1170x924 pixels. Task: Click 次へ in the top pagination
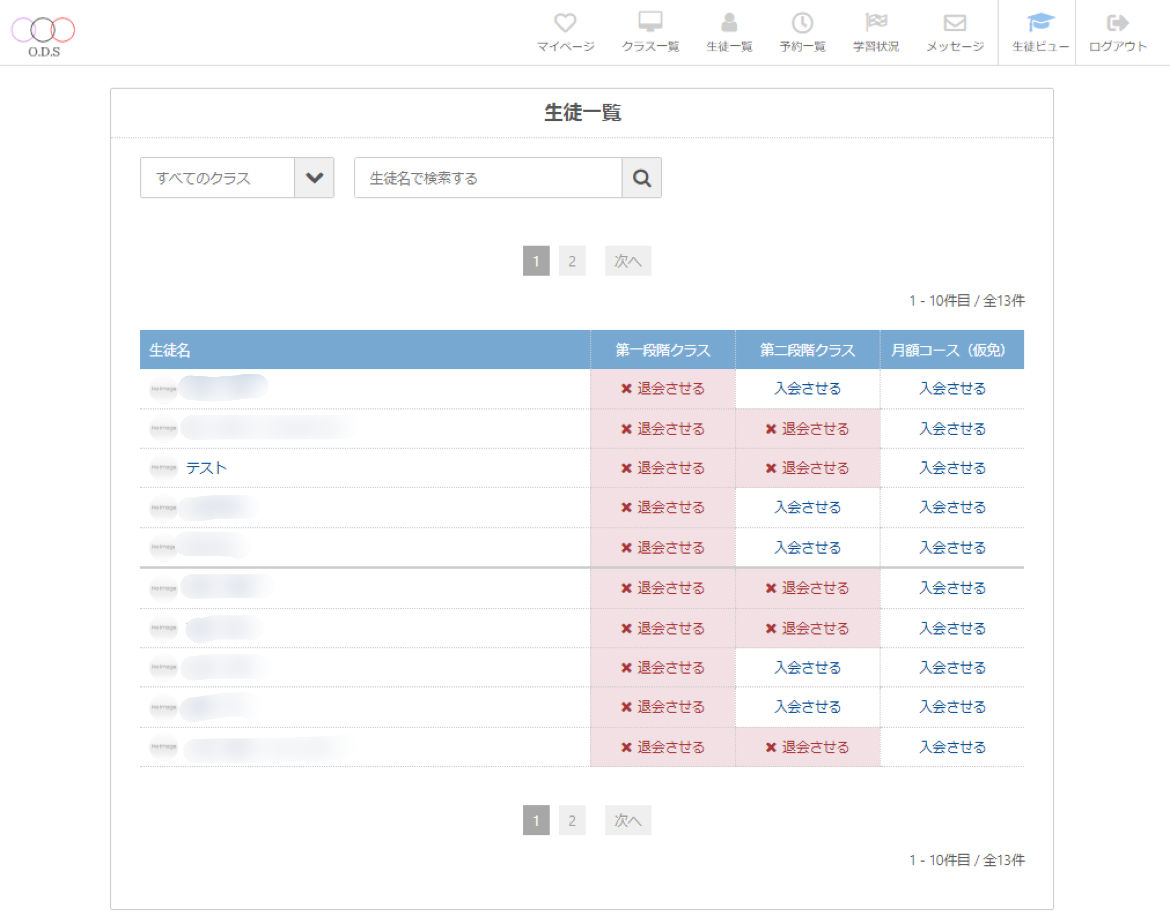[x=627, y=262]
